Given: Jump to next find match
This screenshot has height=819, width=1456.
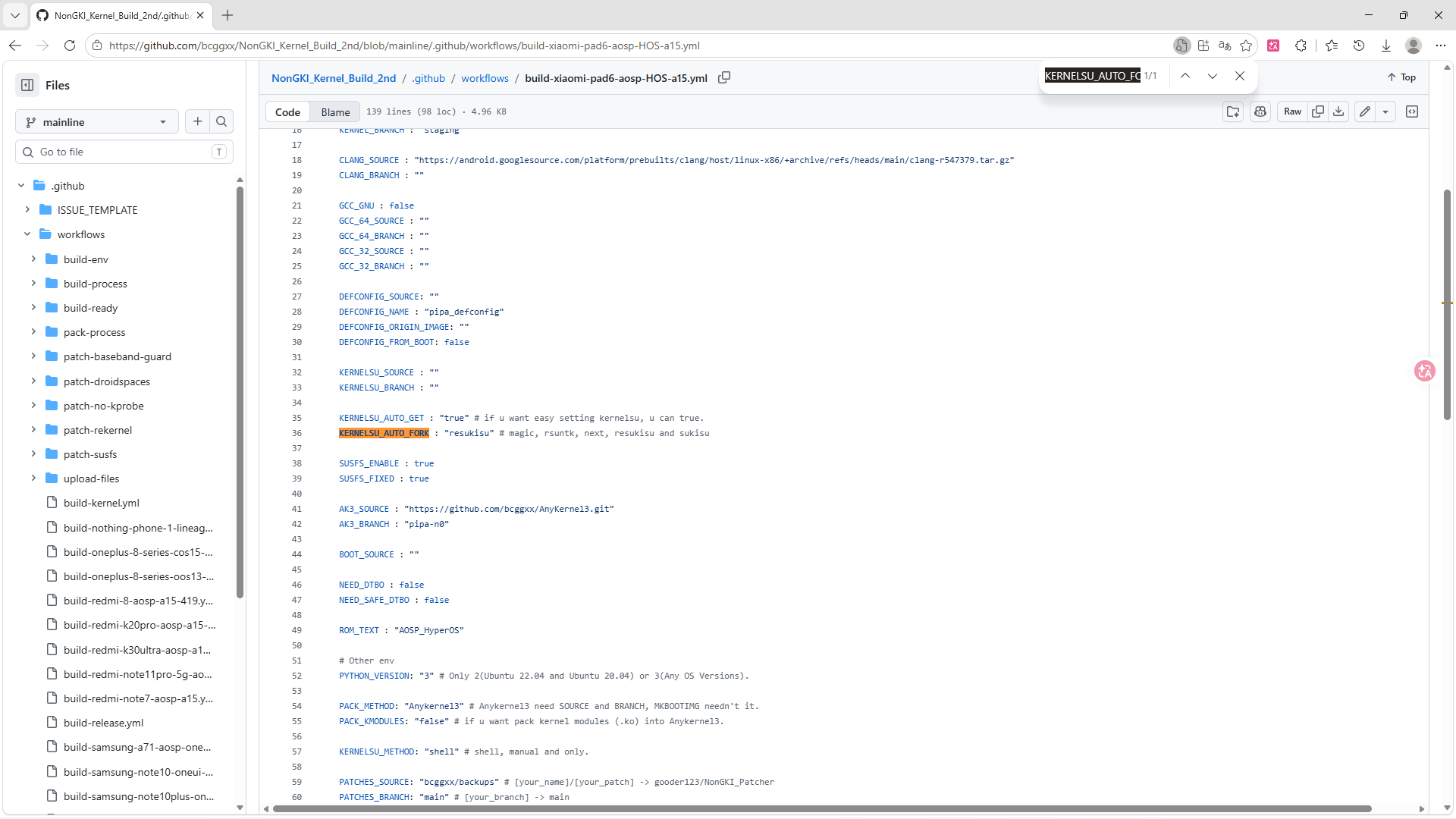Looking at the screenshot, I should (1213, 76).
